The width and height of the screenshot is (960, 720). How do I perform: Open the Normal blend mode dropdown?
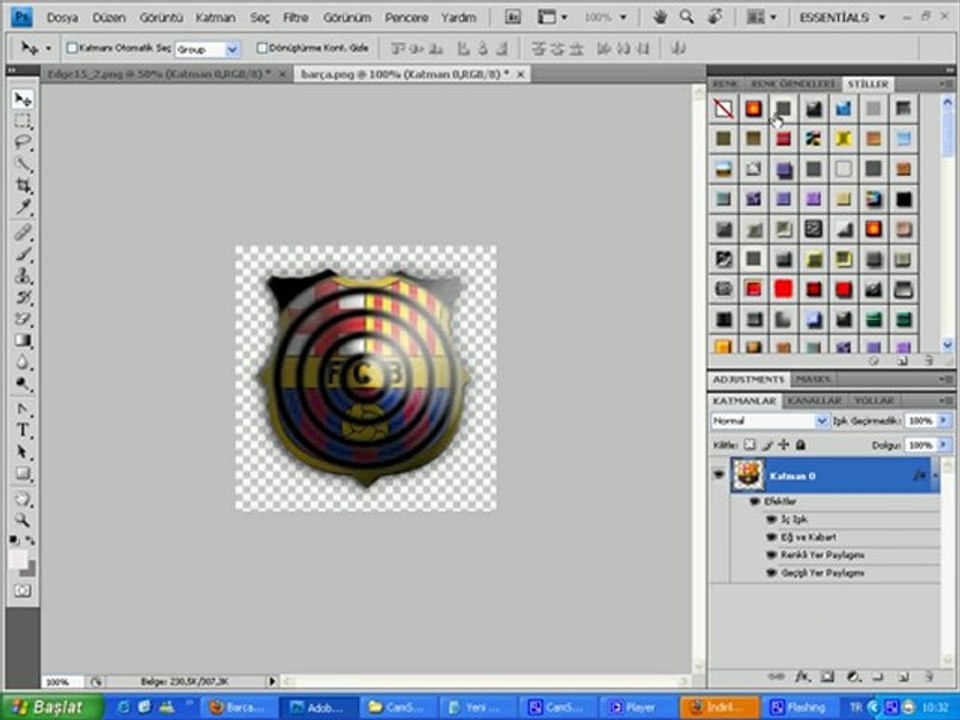coord(822,421)
